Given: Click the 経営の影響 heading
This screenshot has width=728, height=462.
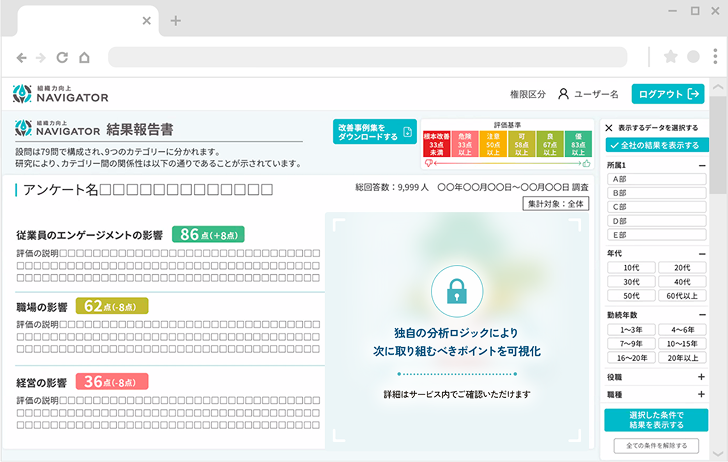Looking at the screenshot, I should click(x=42, y=383).
